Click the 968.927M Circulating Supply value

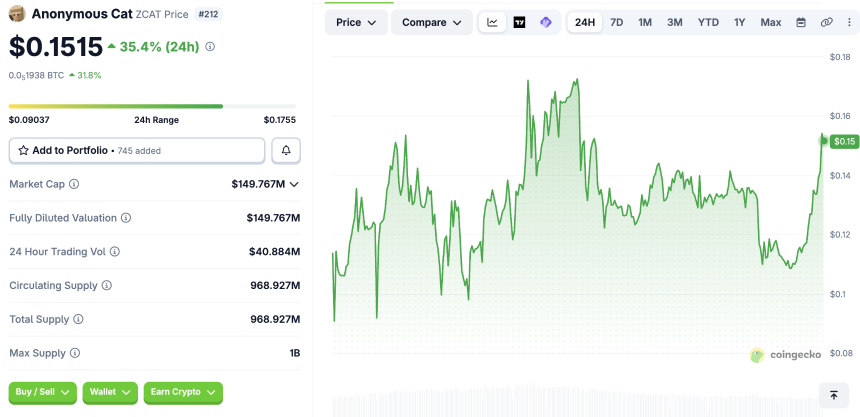[275, 285]
